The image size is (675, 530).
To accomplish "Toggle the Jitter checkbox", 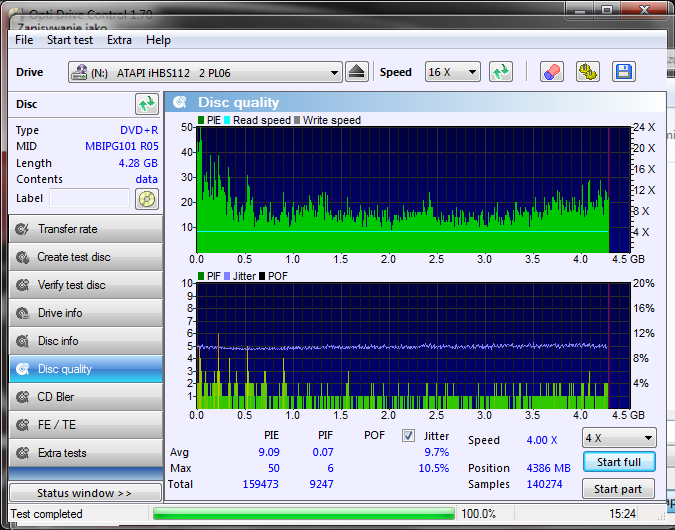I will pyautogui.click(x=408, y=436).
